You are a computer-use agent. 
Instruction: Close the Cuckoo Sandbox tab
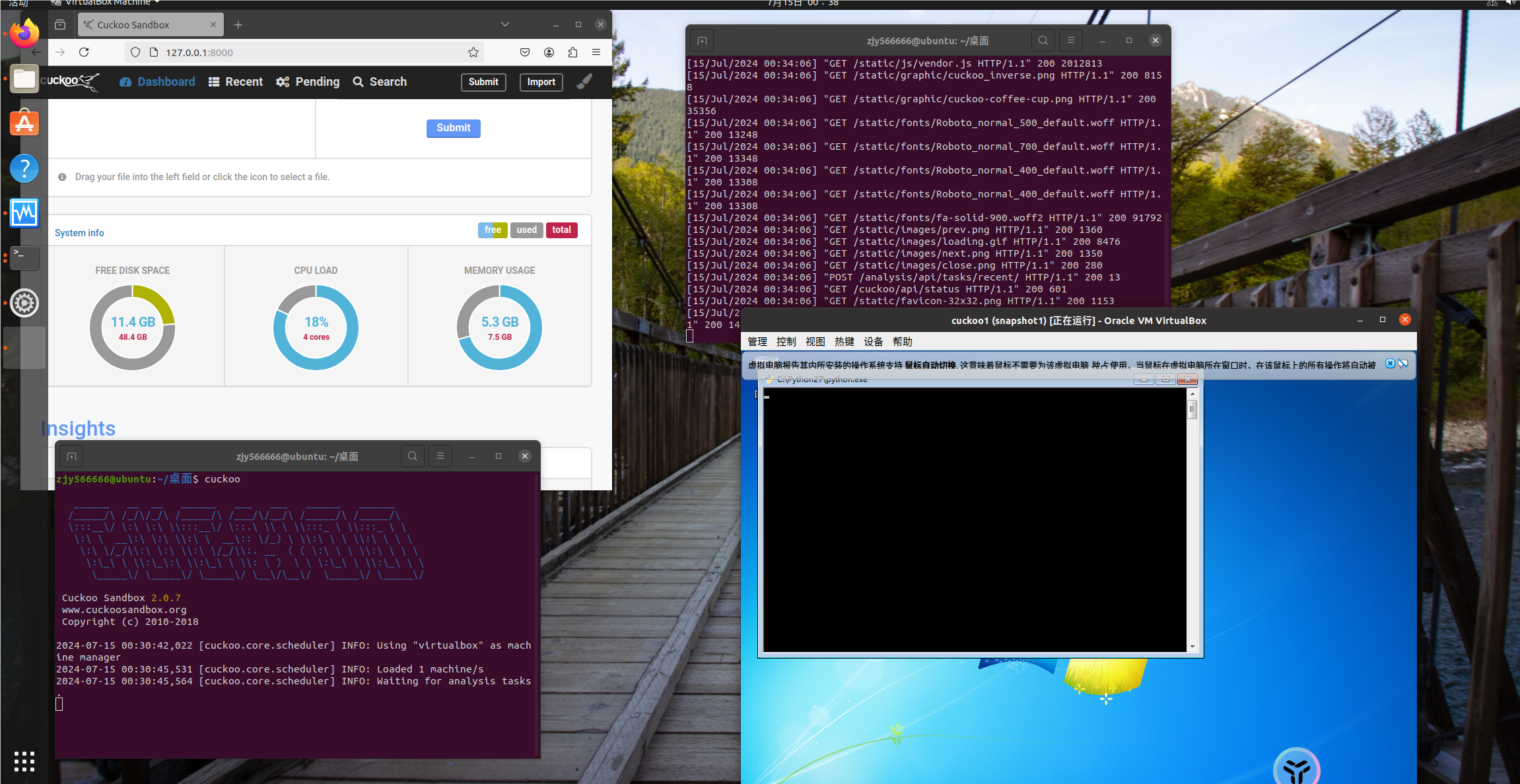pos(213,24)
